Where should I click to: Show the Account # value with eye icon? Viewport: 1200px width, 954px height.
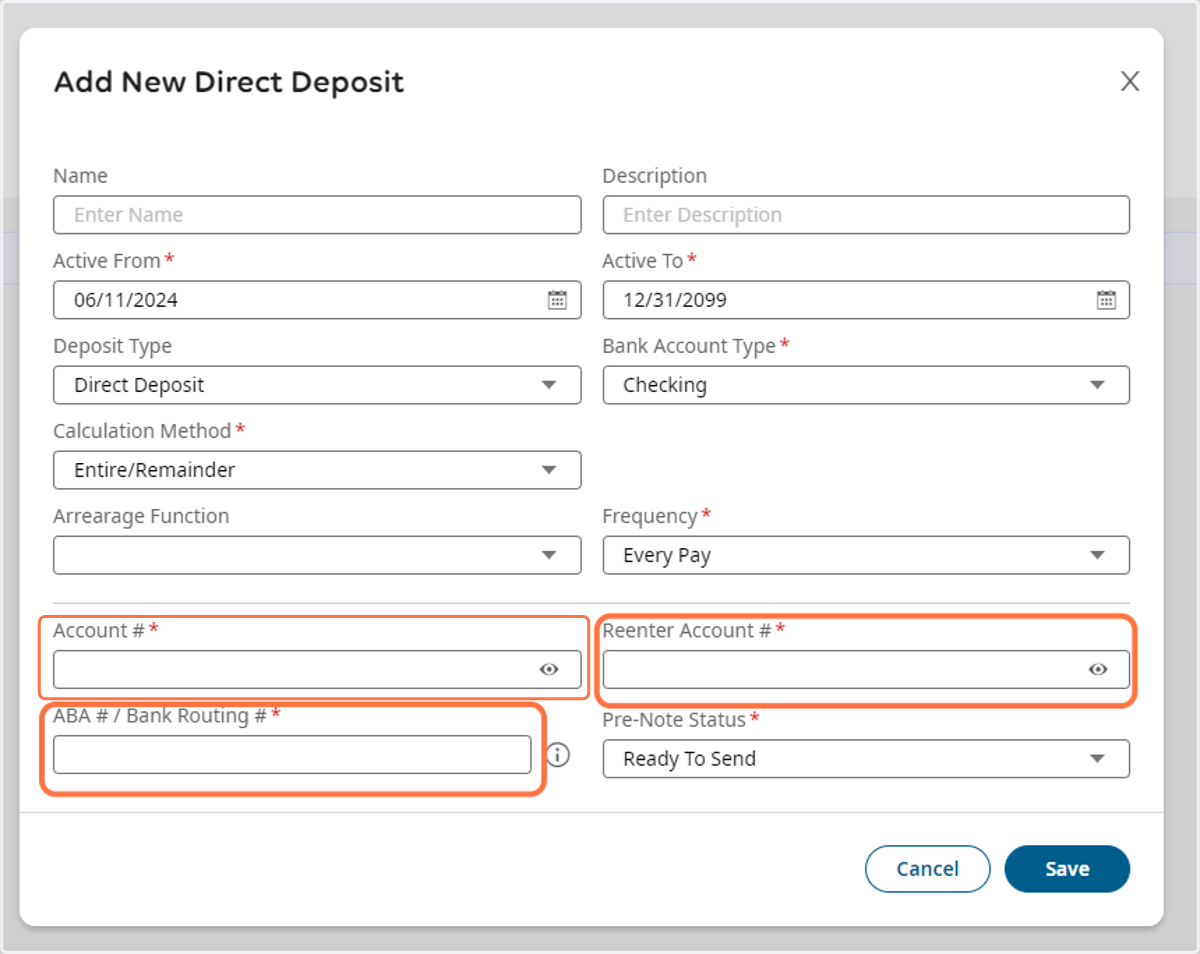pyautogui.click(x=549, y=670)
